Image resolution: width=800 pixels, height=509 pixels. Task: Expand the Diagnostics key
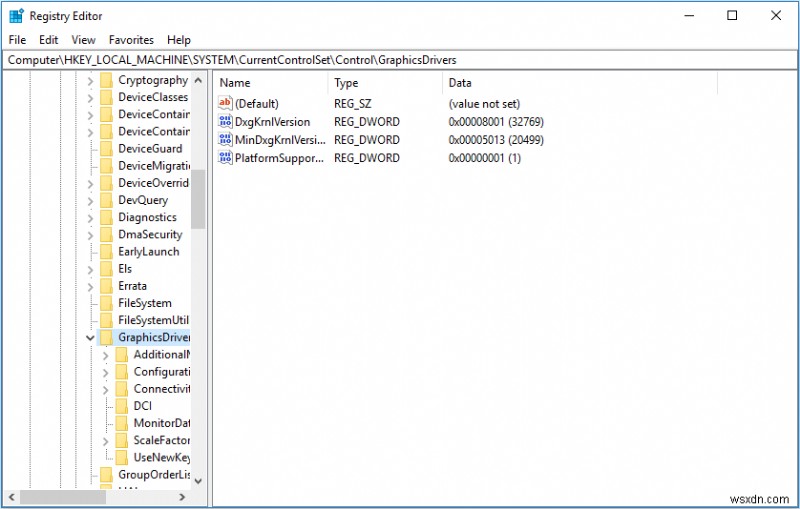[x=90, y=218]
